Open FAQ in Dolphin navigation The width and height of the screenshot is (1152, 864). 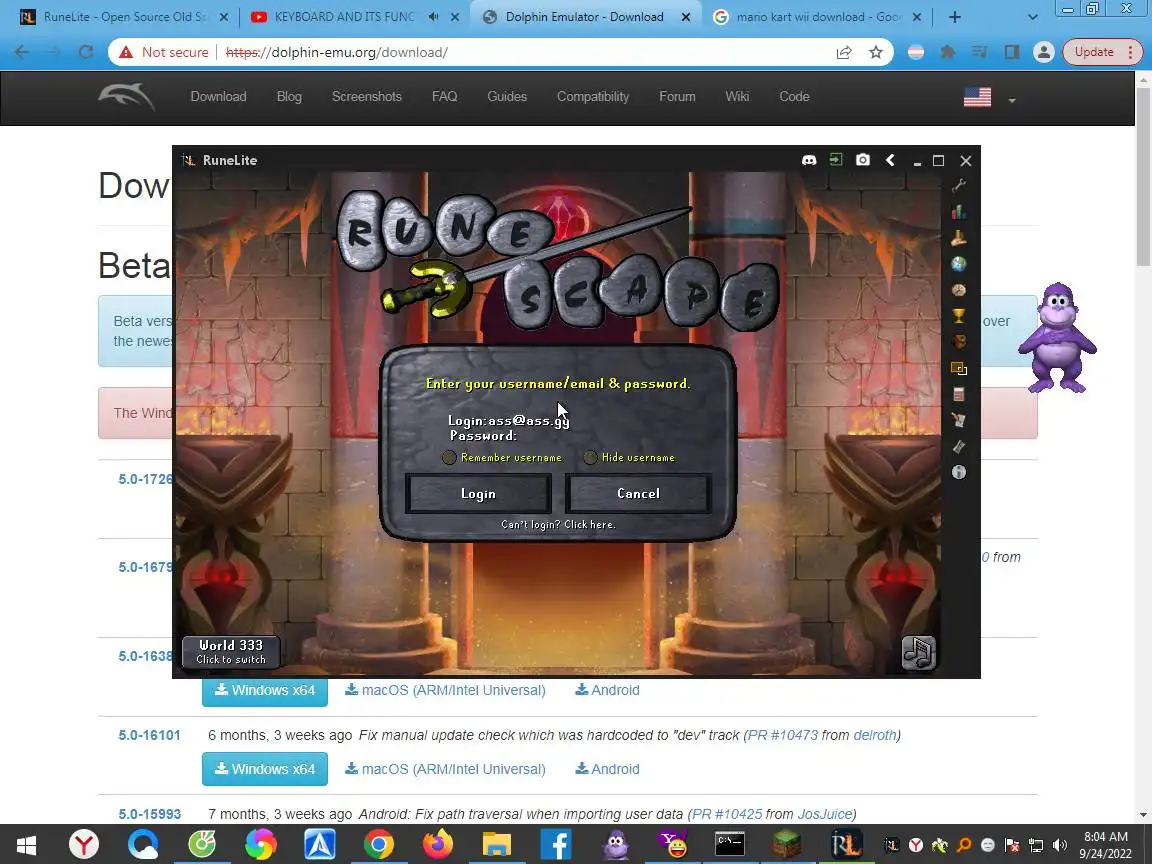pyautogui.click(x=444, y=96)
